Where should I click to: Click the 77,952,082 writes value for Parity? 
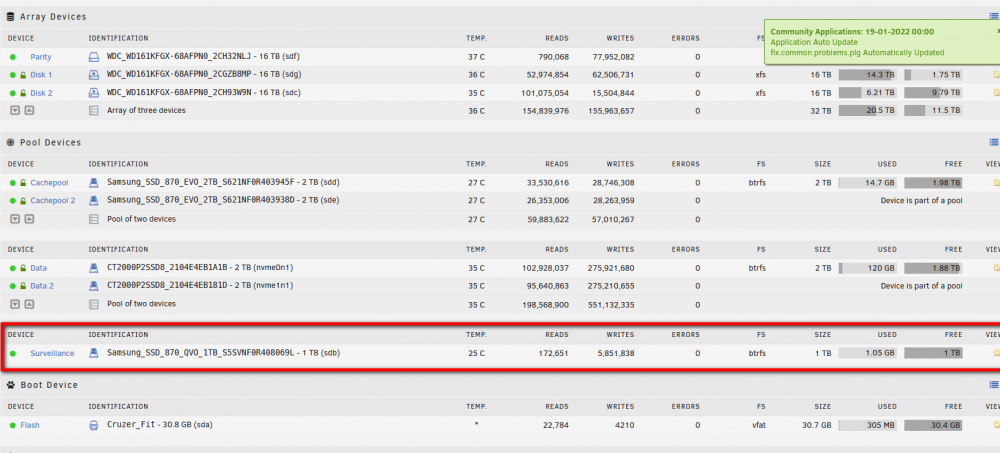(611, 57)
